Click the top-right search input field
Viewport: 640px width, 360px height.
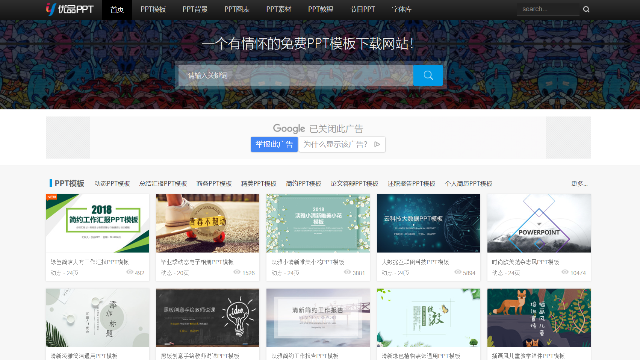tap(548, 9)
